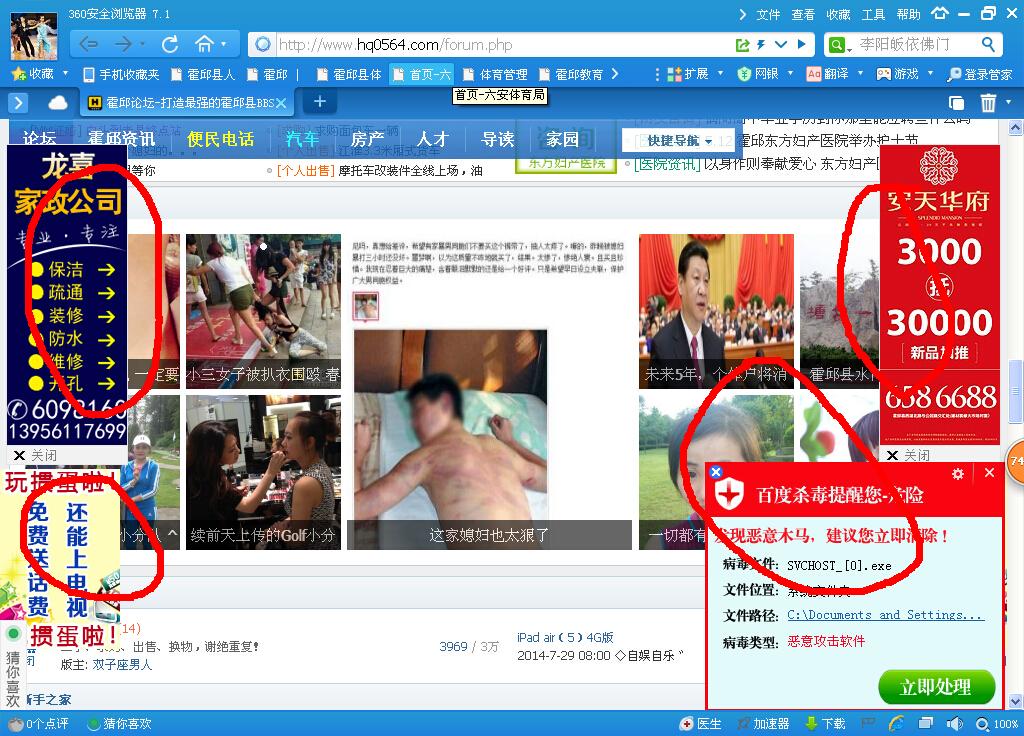Image resolution: width=1024 pixels, height=736 pixels.
Task: Click the search box input field
Action: click(916, 44)
